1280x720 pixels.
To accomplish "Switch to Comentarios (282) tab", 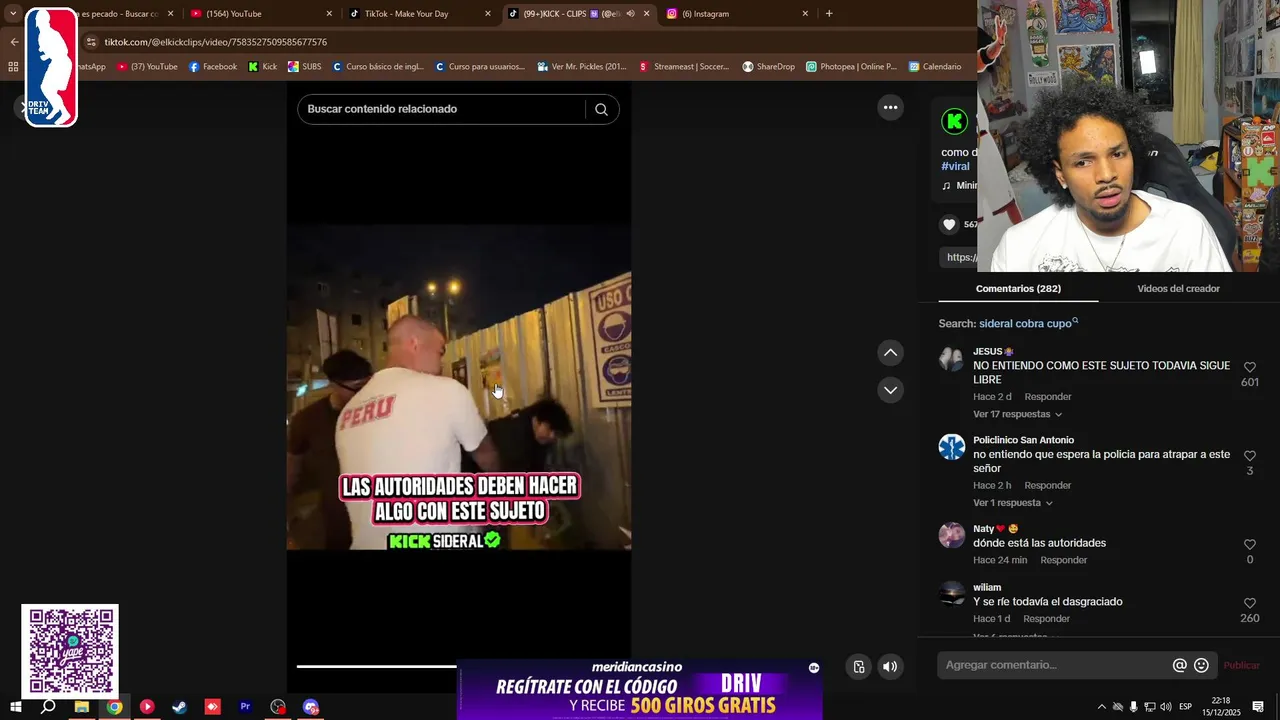I will tap(1018, 288).
